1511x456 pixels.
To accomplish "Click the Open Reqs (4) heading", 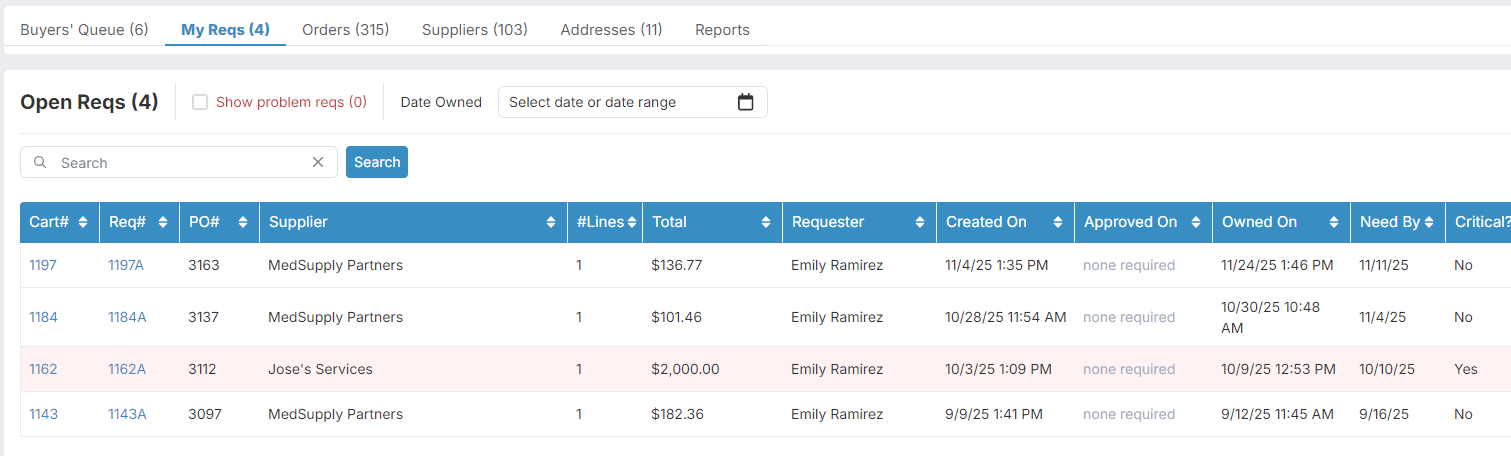I will (x=89, y=102).
